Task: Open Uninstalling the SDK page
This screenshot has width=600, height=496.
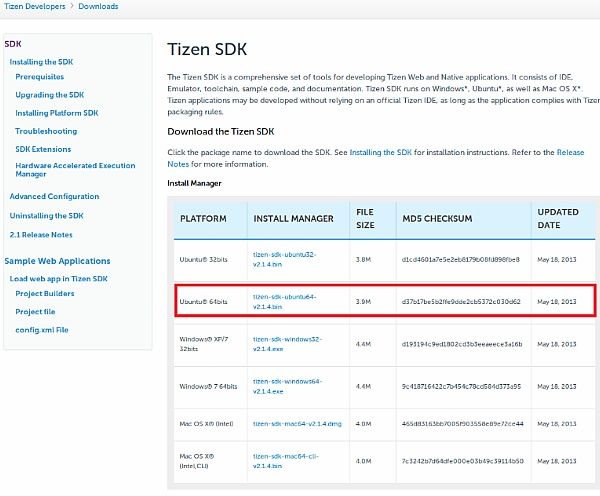Action: pos(47,216)
